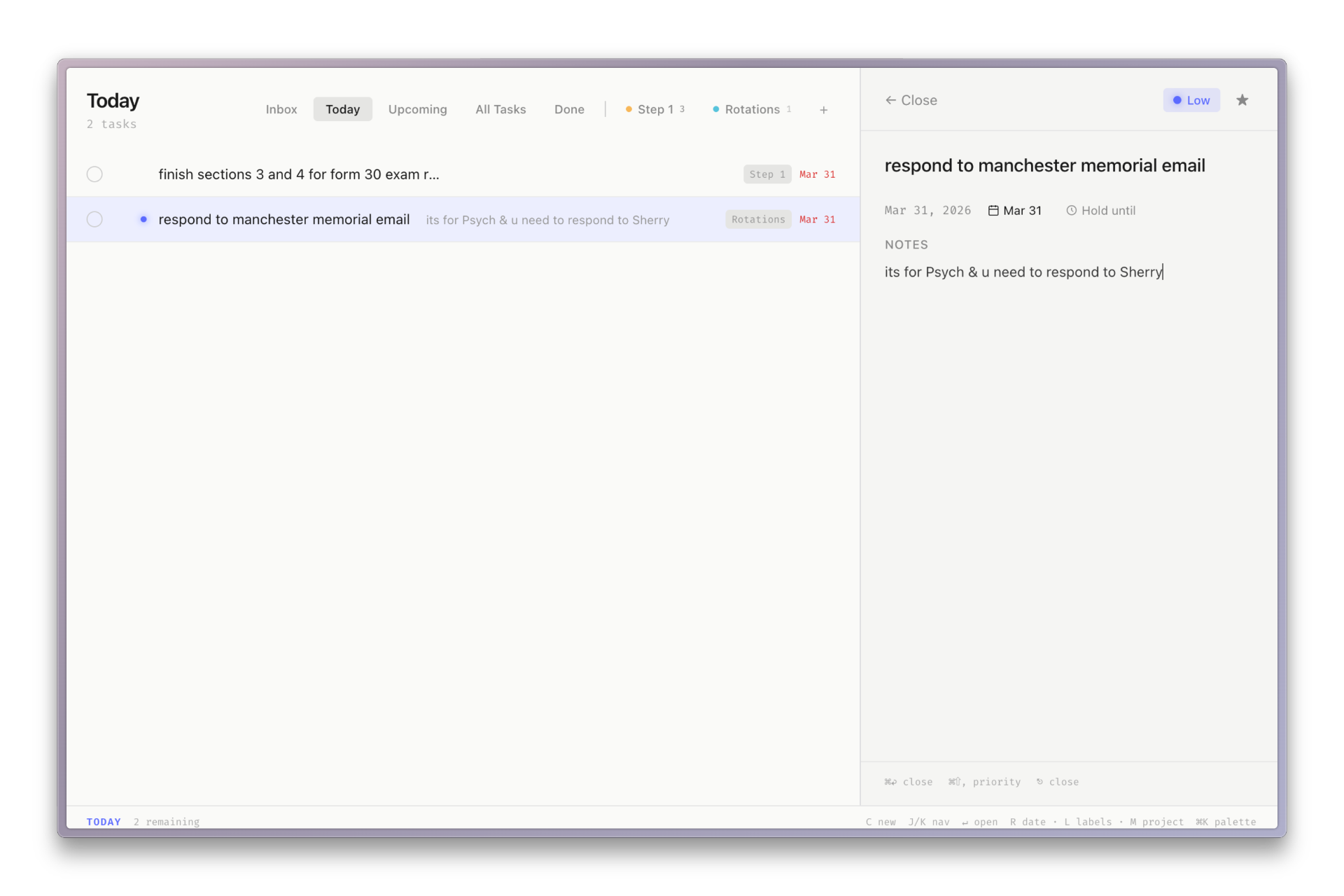The height and width of the screenshot is (896, 1344).
Task: Click the R date shortcut hint
Action: pos(1028,822)
